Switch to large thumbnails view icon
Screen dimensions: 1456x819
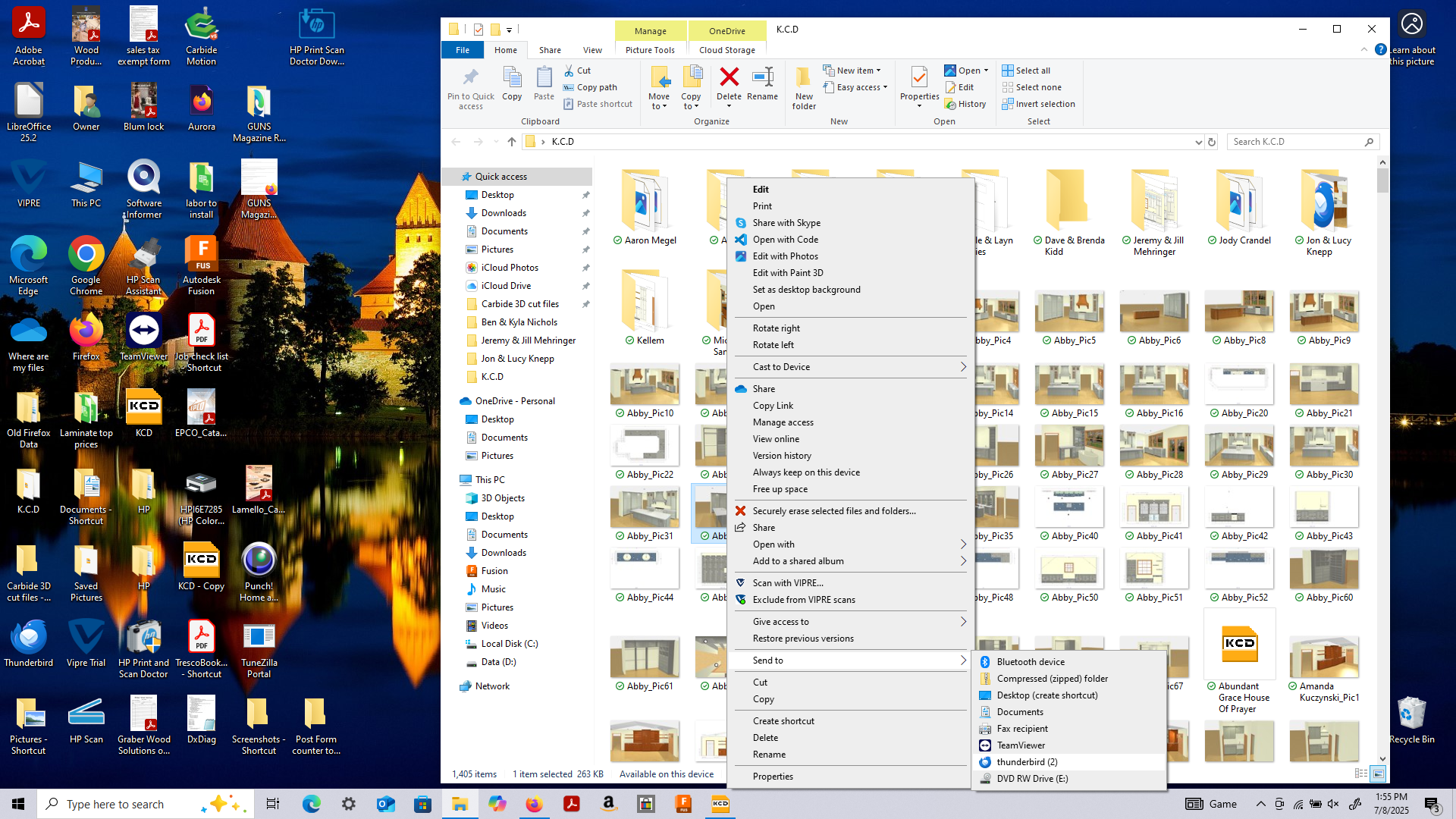[x=1378, y=773]
